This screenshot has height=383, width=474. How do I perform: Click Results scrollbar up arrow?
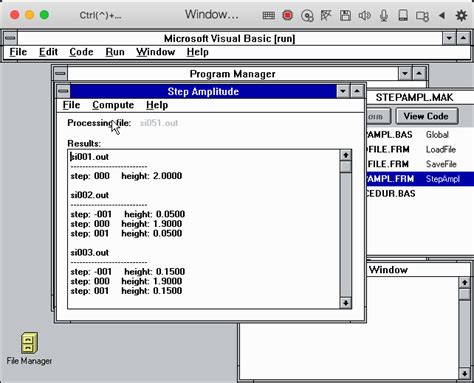point(346,155)
